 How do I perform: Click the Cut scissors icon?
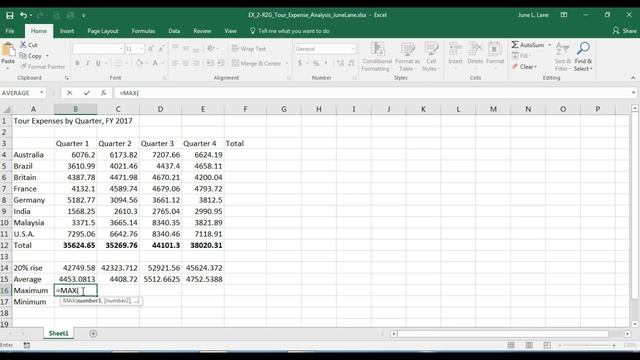(23, 44)
